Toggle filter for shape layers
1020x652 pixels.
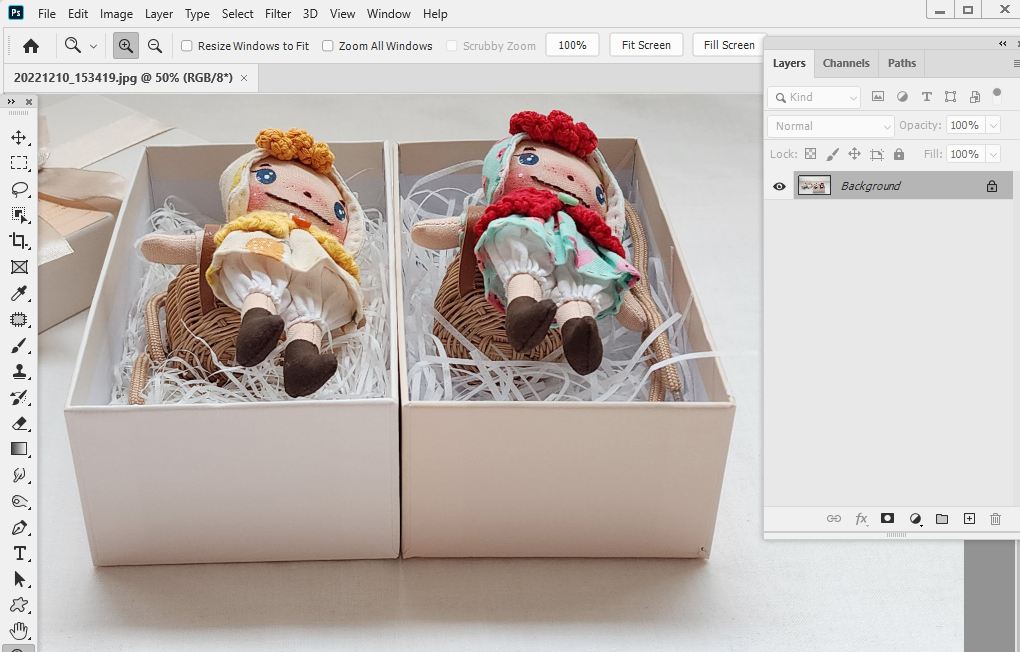click(x=950, y=96)
